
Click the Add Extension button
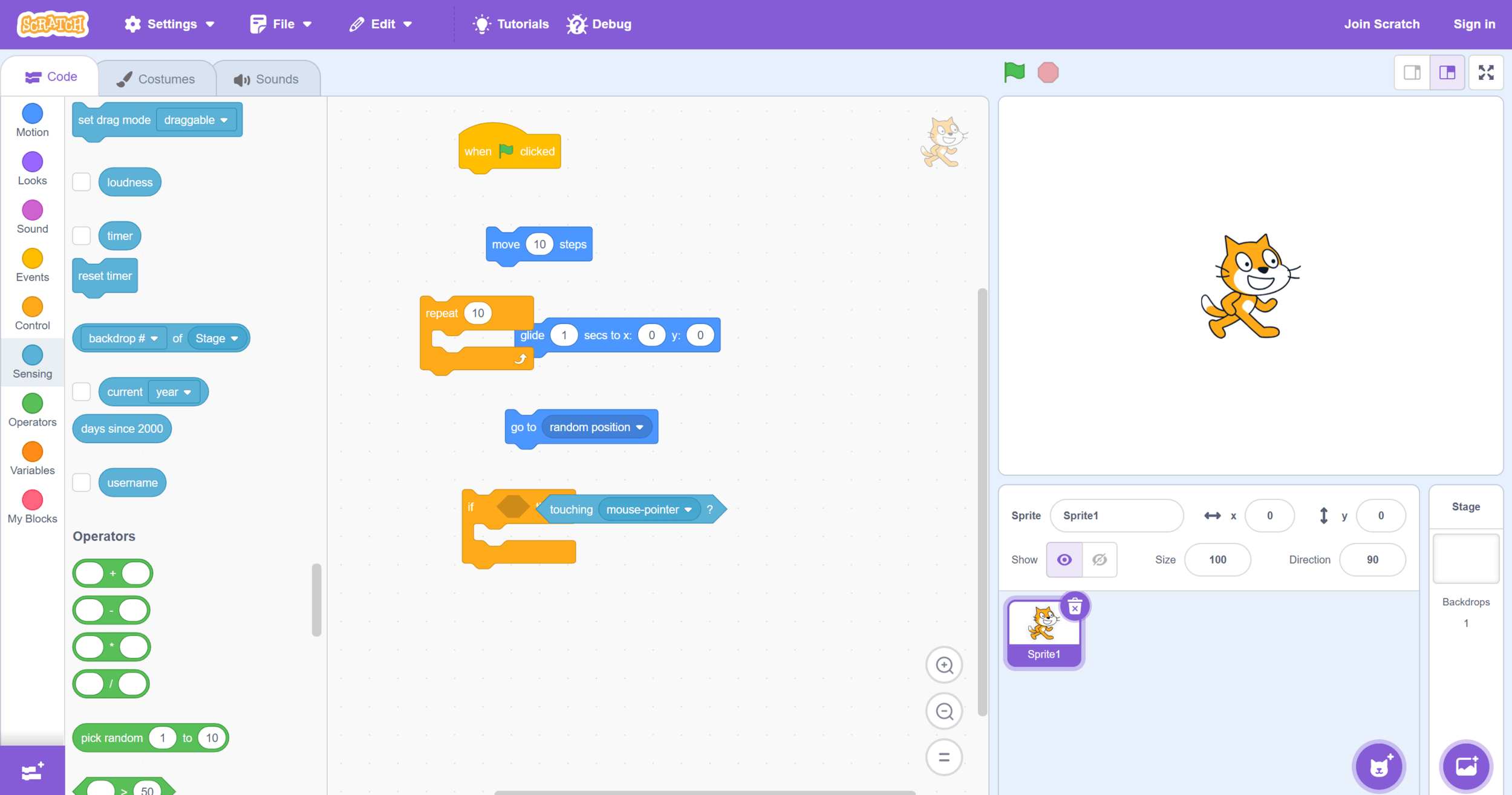[x=32, y=771]
